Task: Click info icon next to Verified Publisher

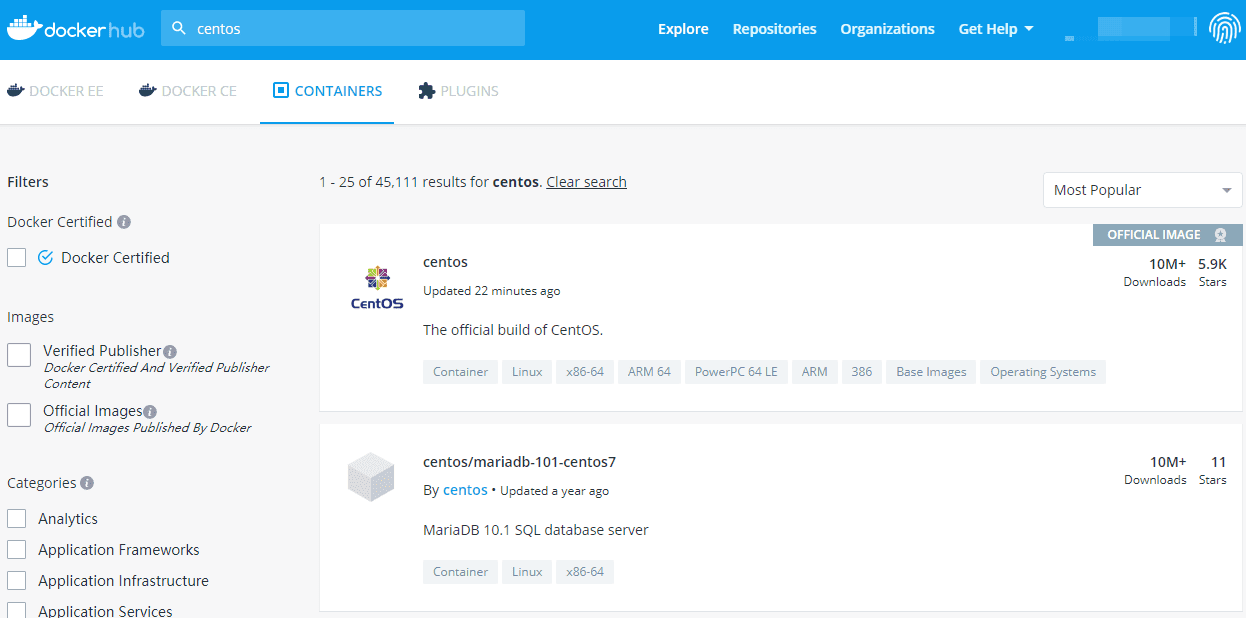Action: [x=170, y=352]
